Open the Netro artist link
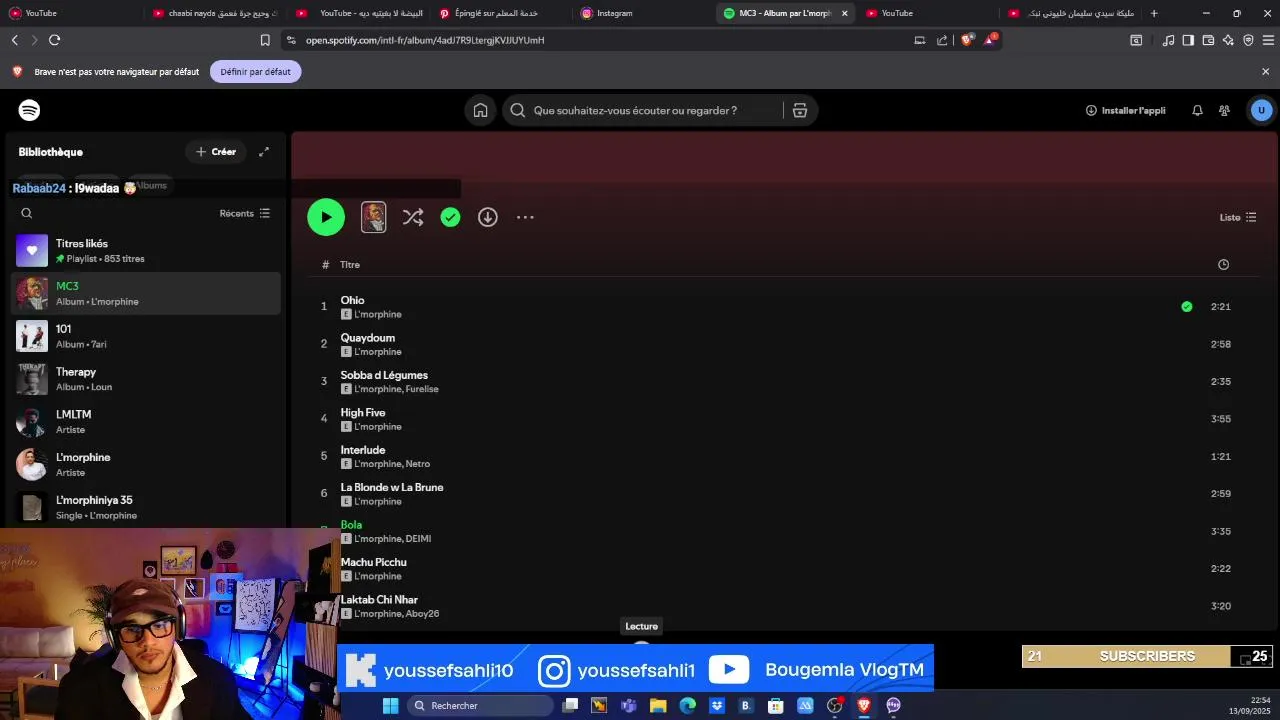 [x=418, y=464]
